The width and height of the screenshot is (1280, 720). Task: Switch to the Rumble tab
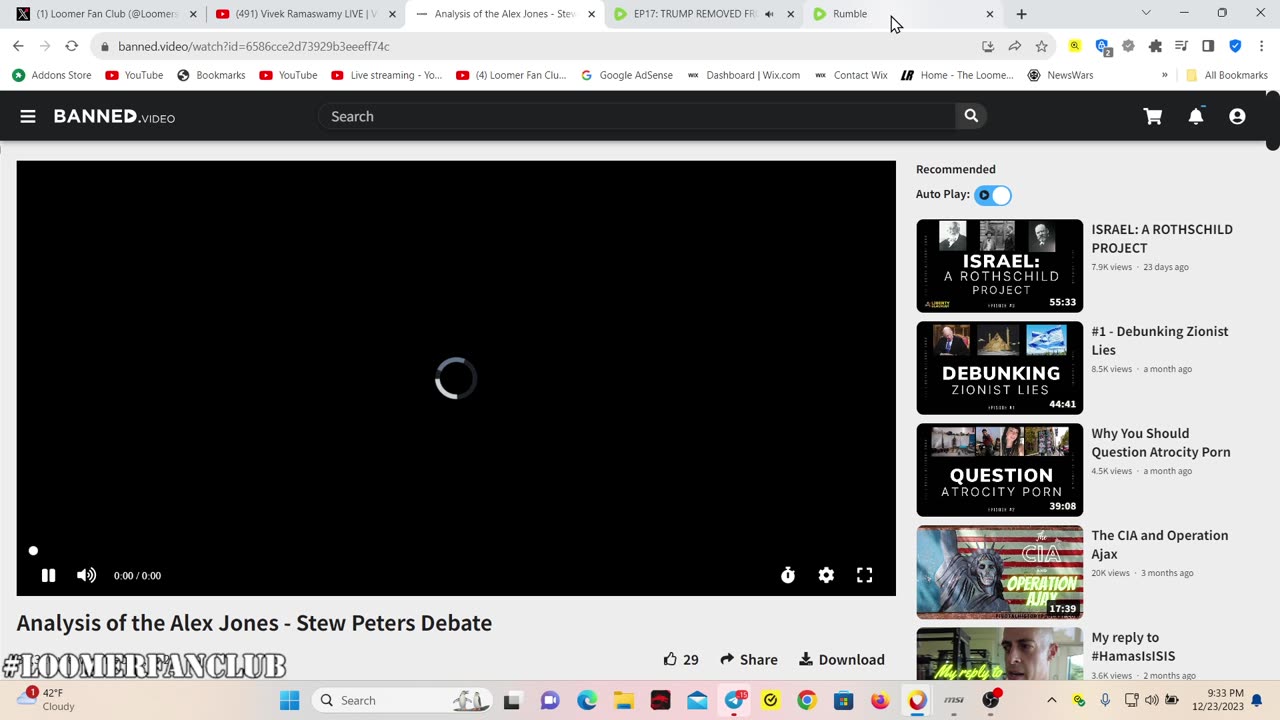pos(850,14)
